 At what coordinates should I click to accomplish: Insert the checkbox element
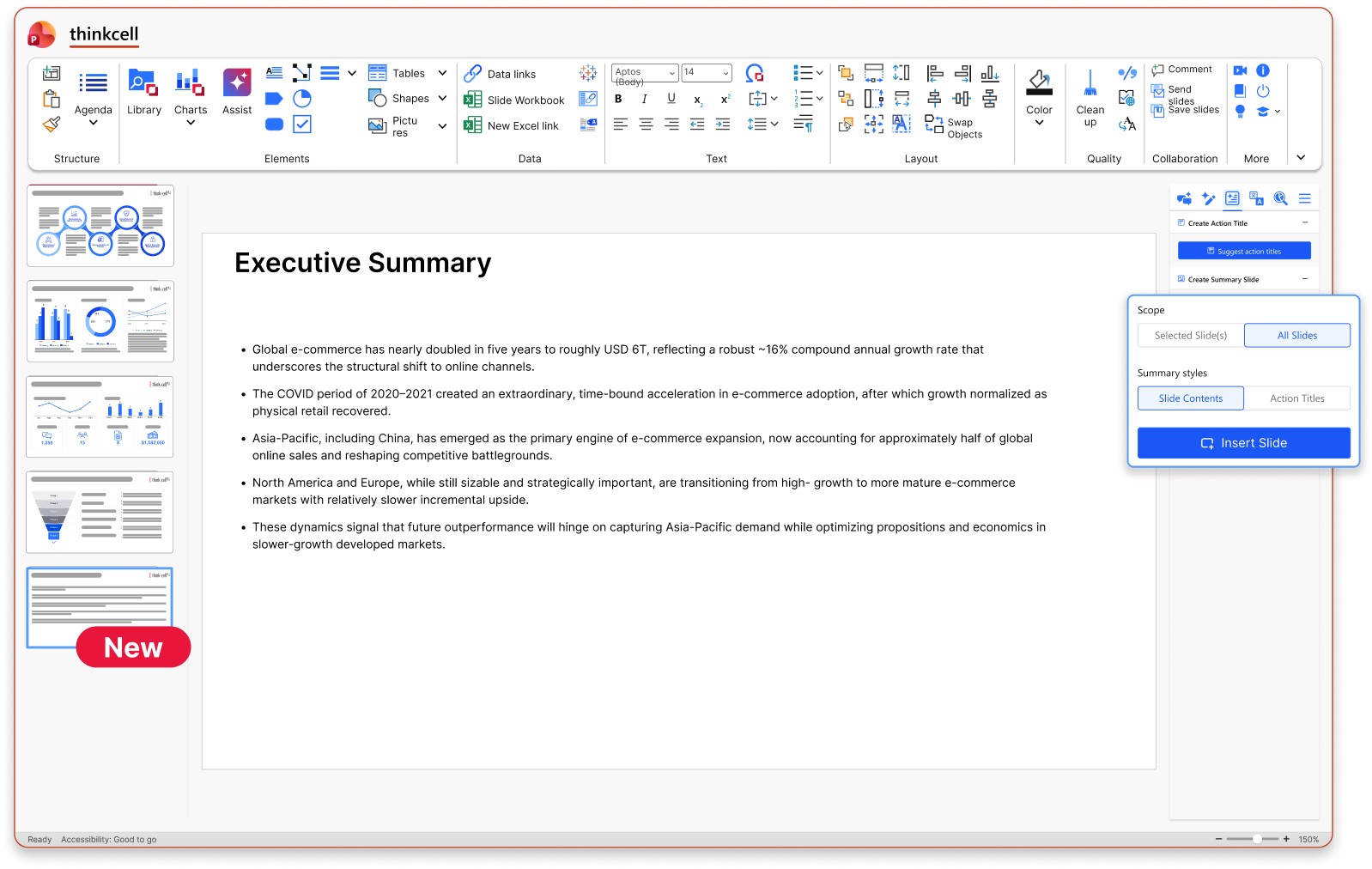click(302, 125)
